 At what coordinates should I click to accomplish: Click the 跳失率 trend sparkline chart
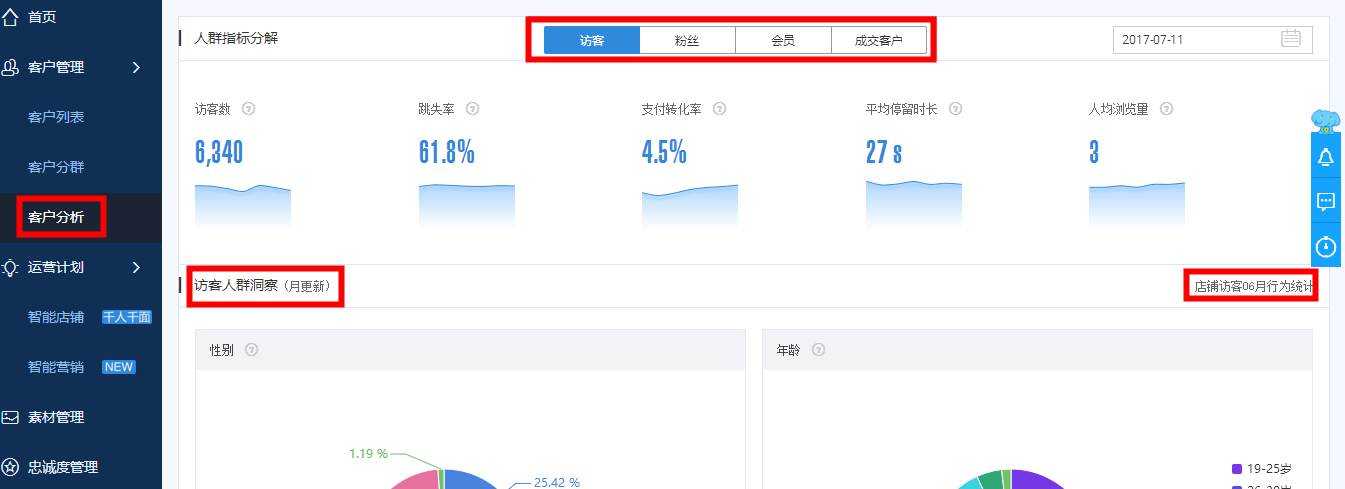(x=467, y=206)
